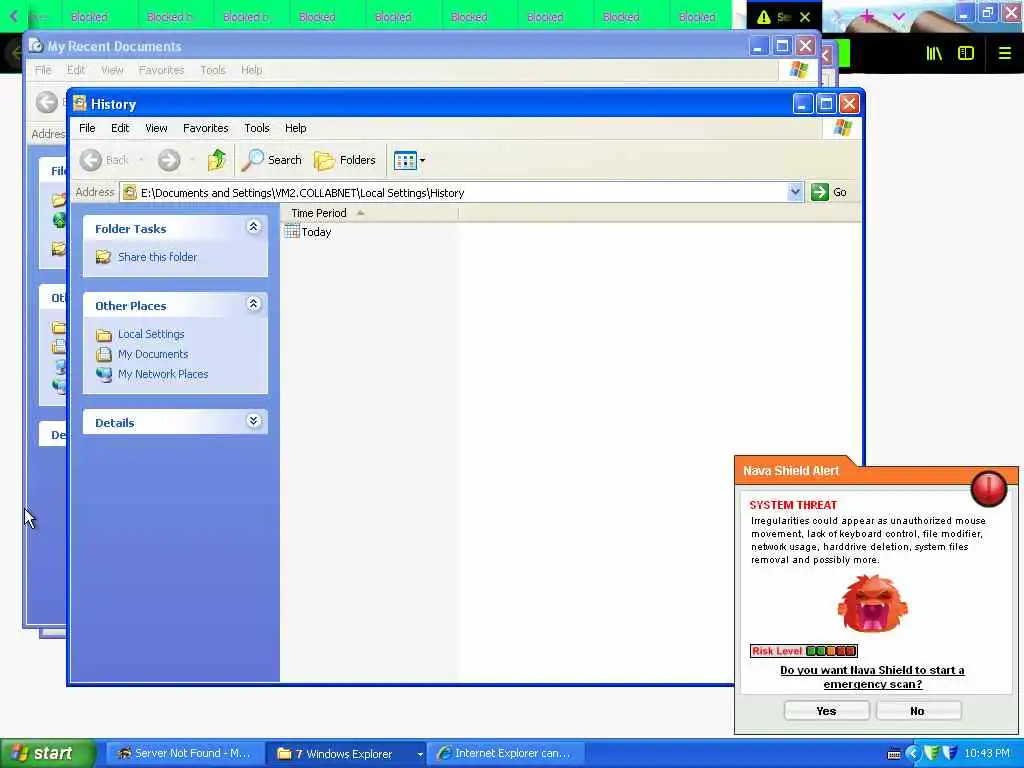Open the Tools menu in History window
The height and width of the screenshot is (768, 1024).
(257, 128)
